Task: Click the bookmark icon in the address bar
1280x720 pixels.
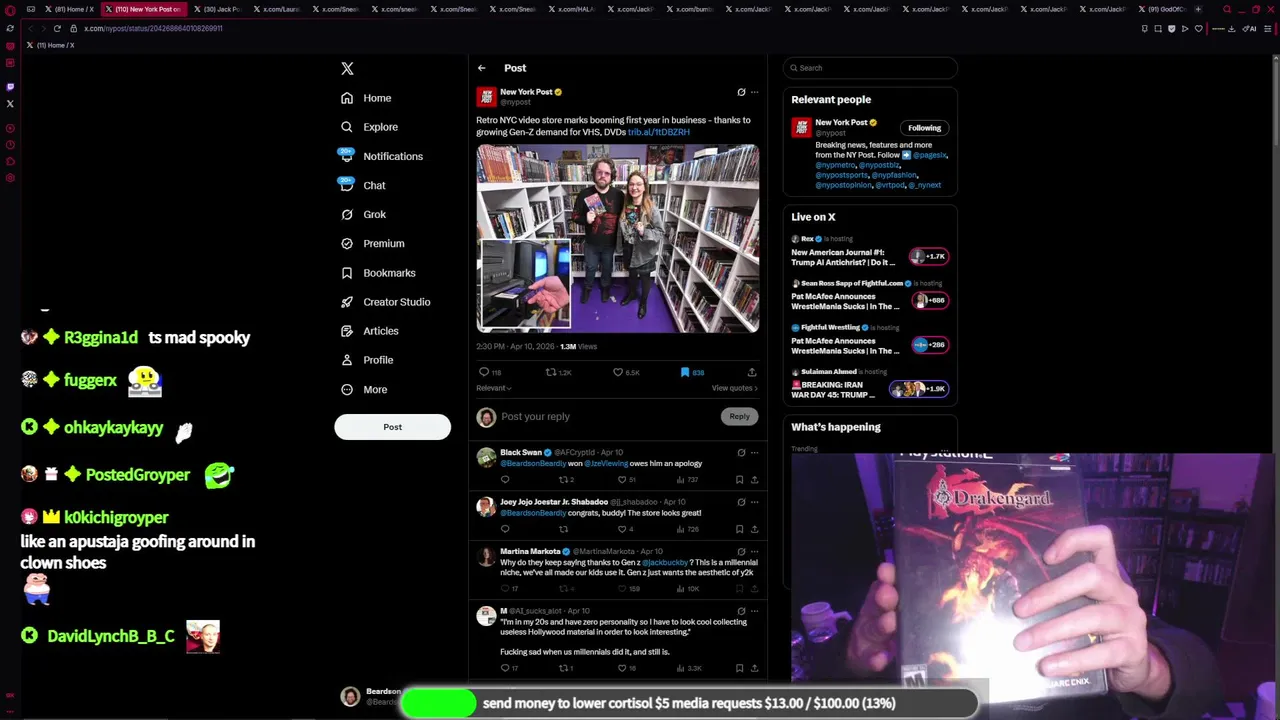Action: coord(1144,28)
